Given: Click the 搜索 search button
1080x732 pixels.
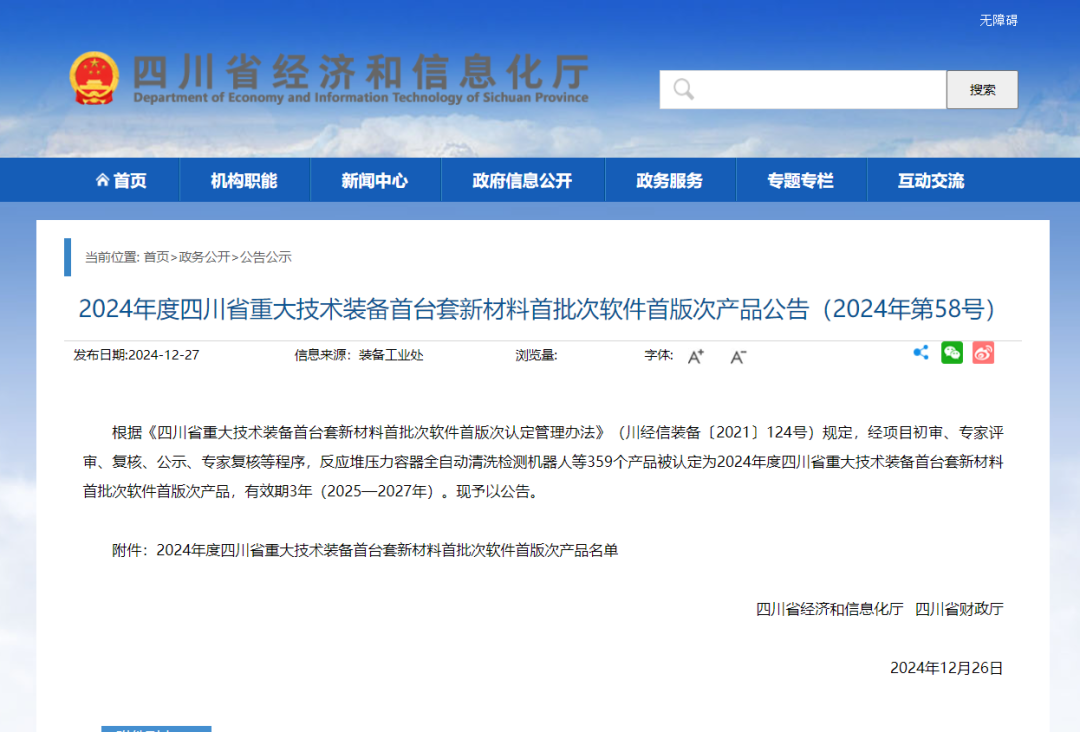Looking at the screenshot, I should [x=981, y=89].
